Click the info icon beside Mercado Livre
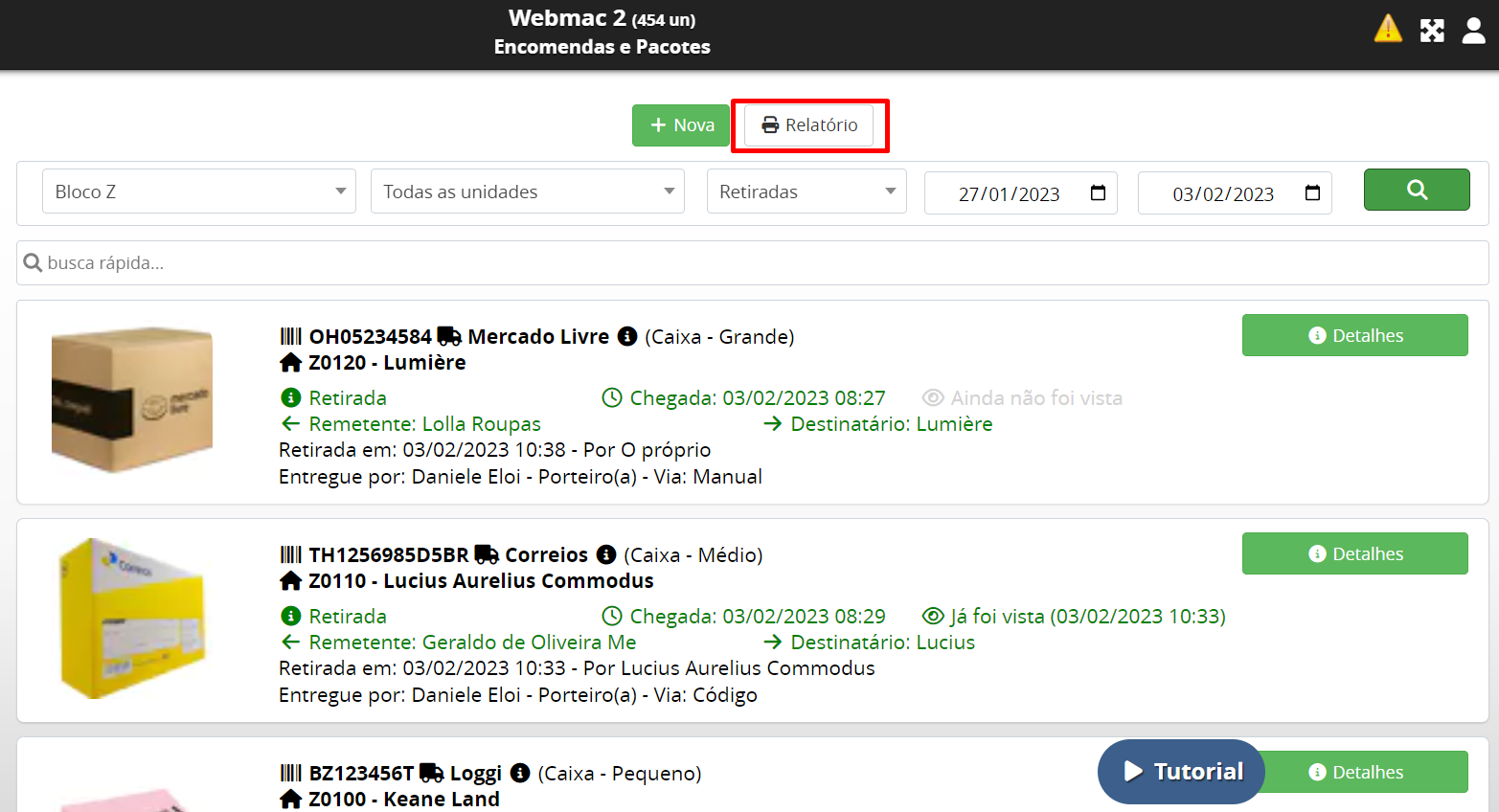The height and width of the screenshot is (812, 1499). point(627,336)
